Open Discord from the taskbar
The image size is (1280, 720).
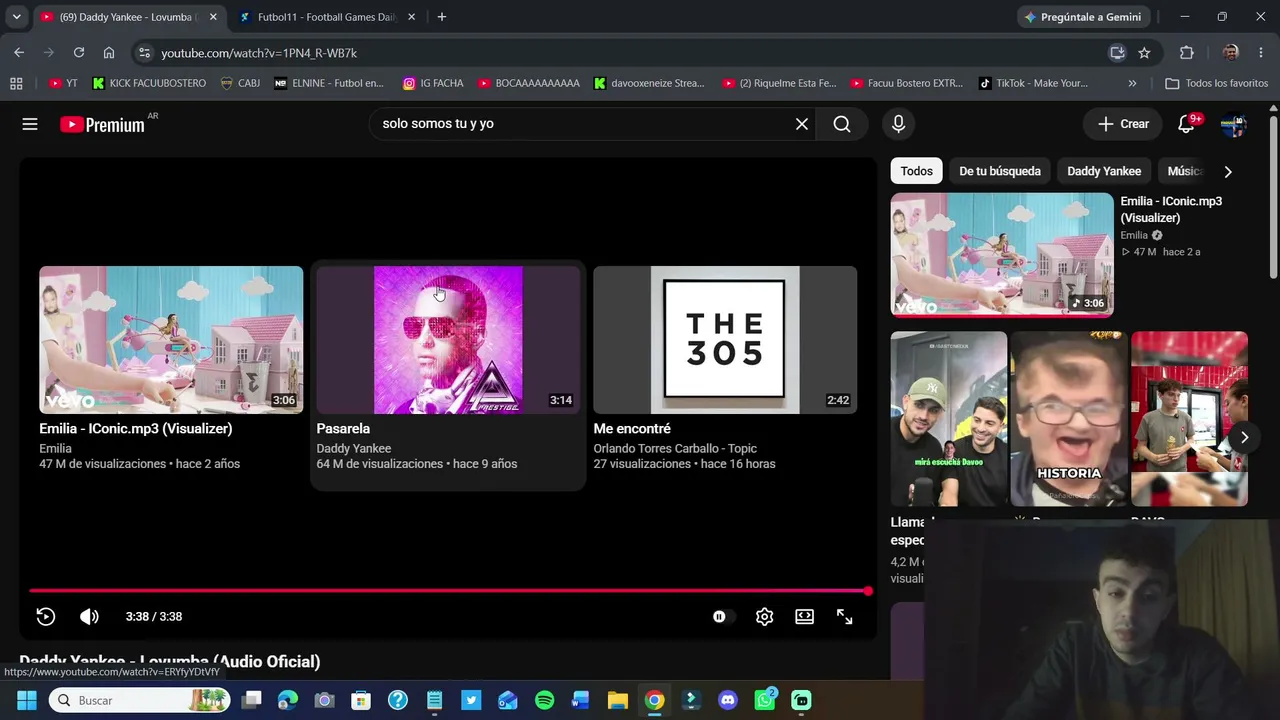pyautogui.click(x=728, y=700)
